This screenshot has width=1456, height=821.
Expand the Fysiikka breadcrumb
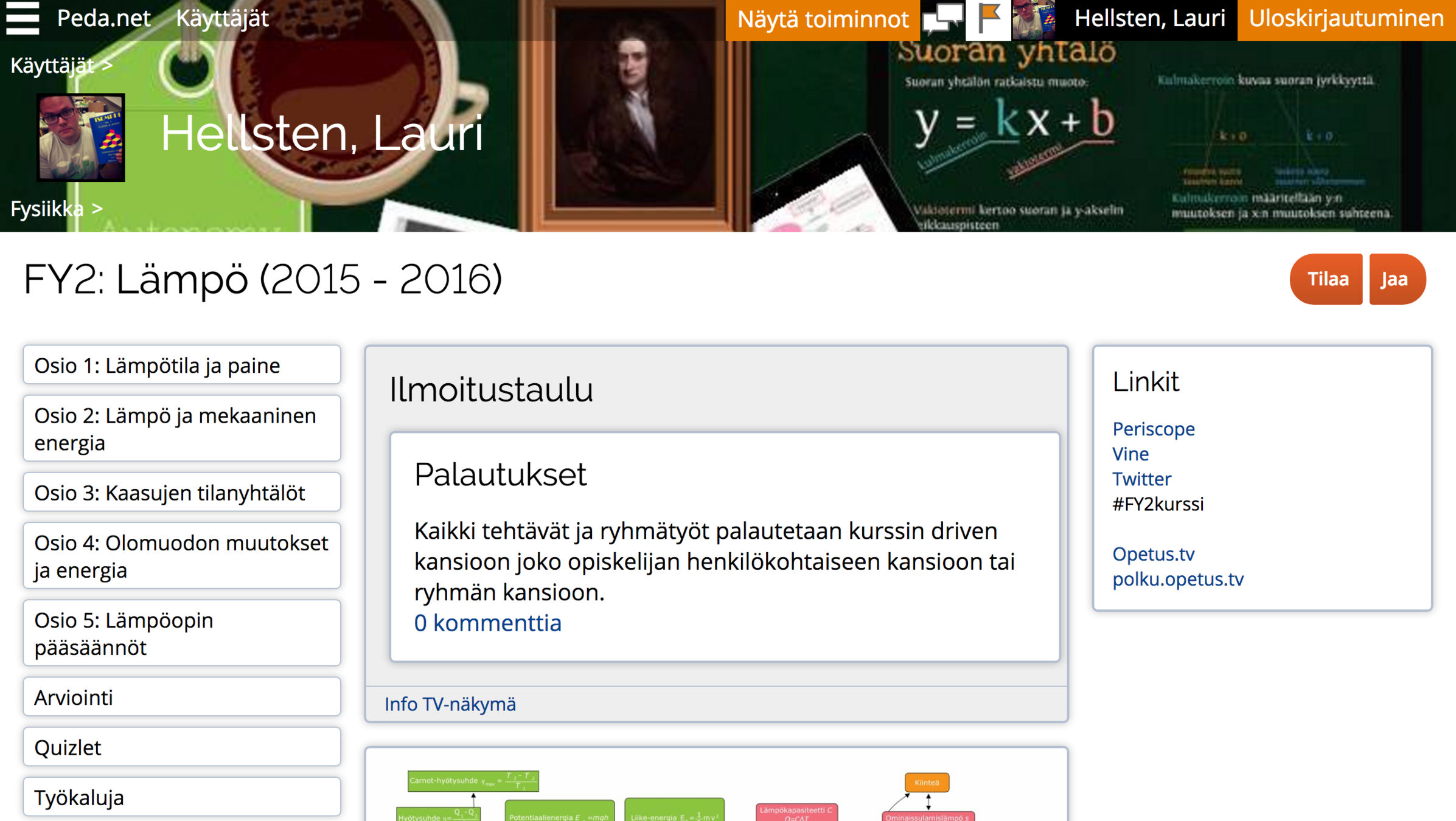click(56, 209)
